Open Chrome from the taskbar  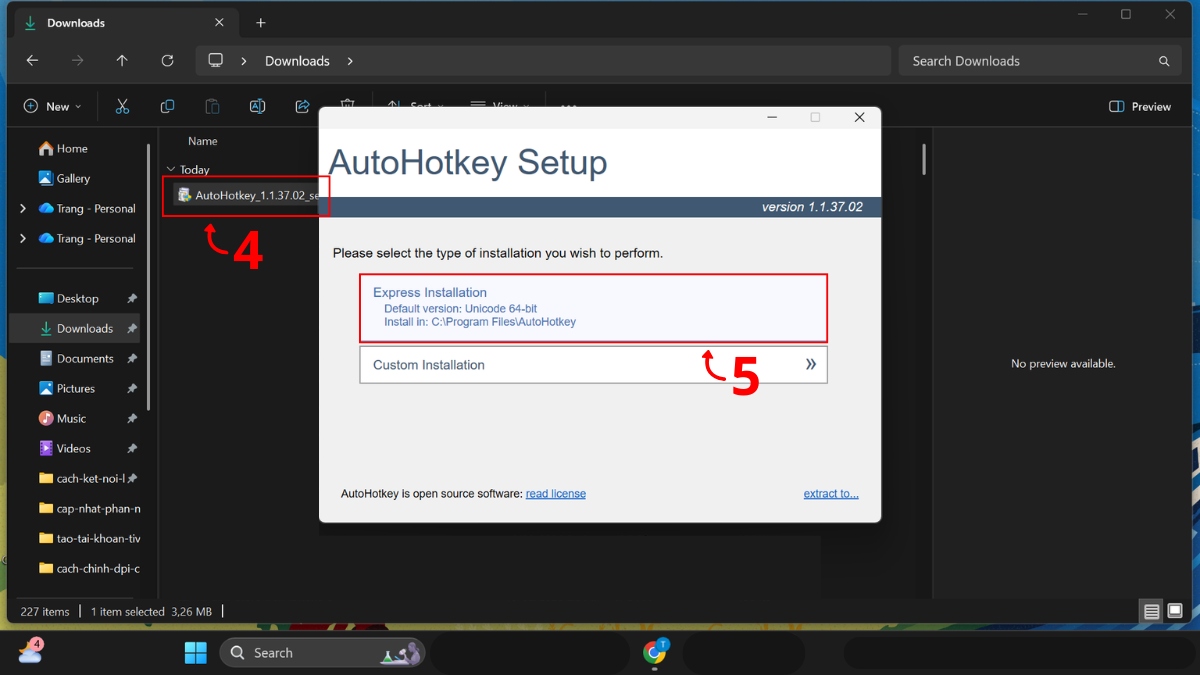tap(655, 652)
